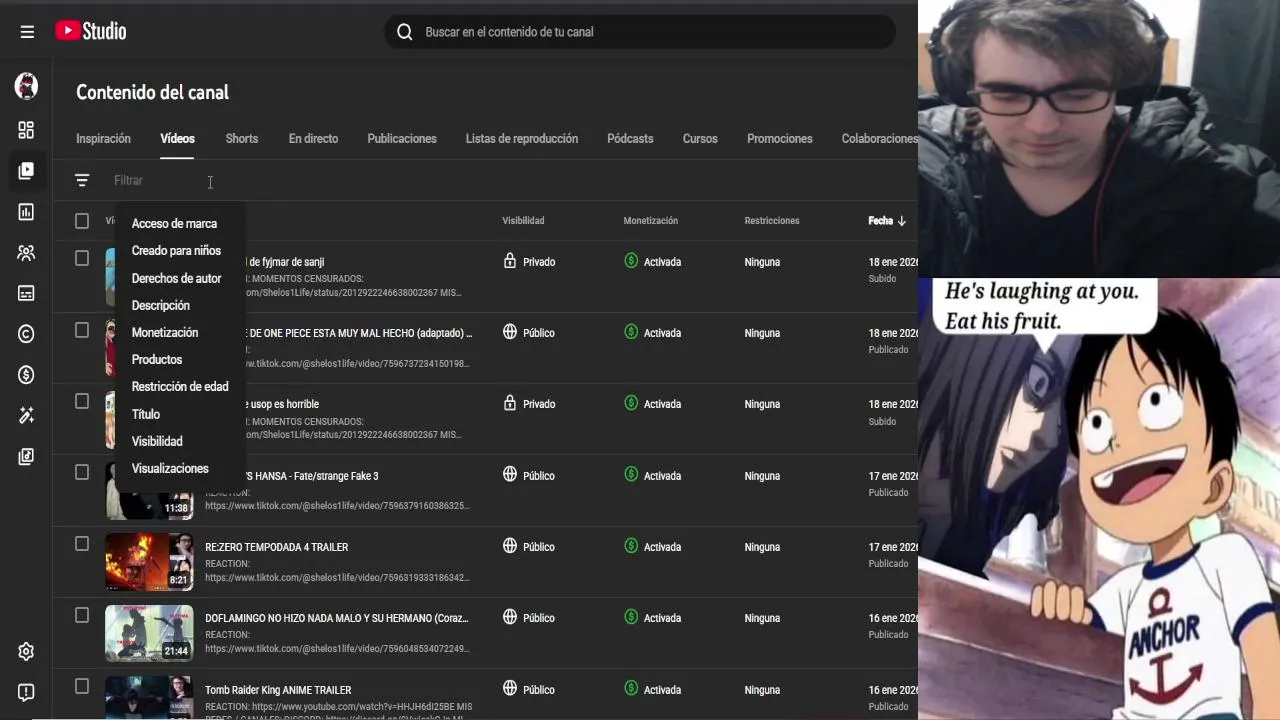Click globe icon for RE:ZERO TEMPODADA 4 TRAILER
Image resolution: width=1280 pixels, height=720 pixels.
(510, 546)
